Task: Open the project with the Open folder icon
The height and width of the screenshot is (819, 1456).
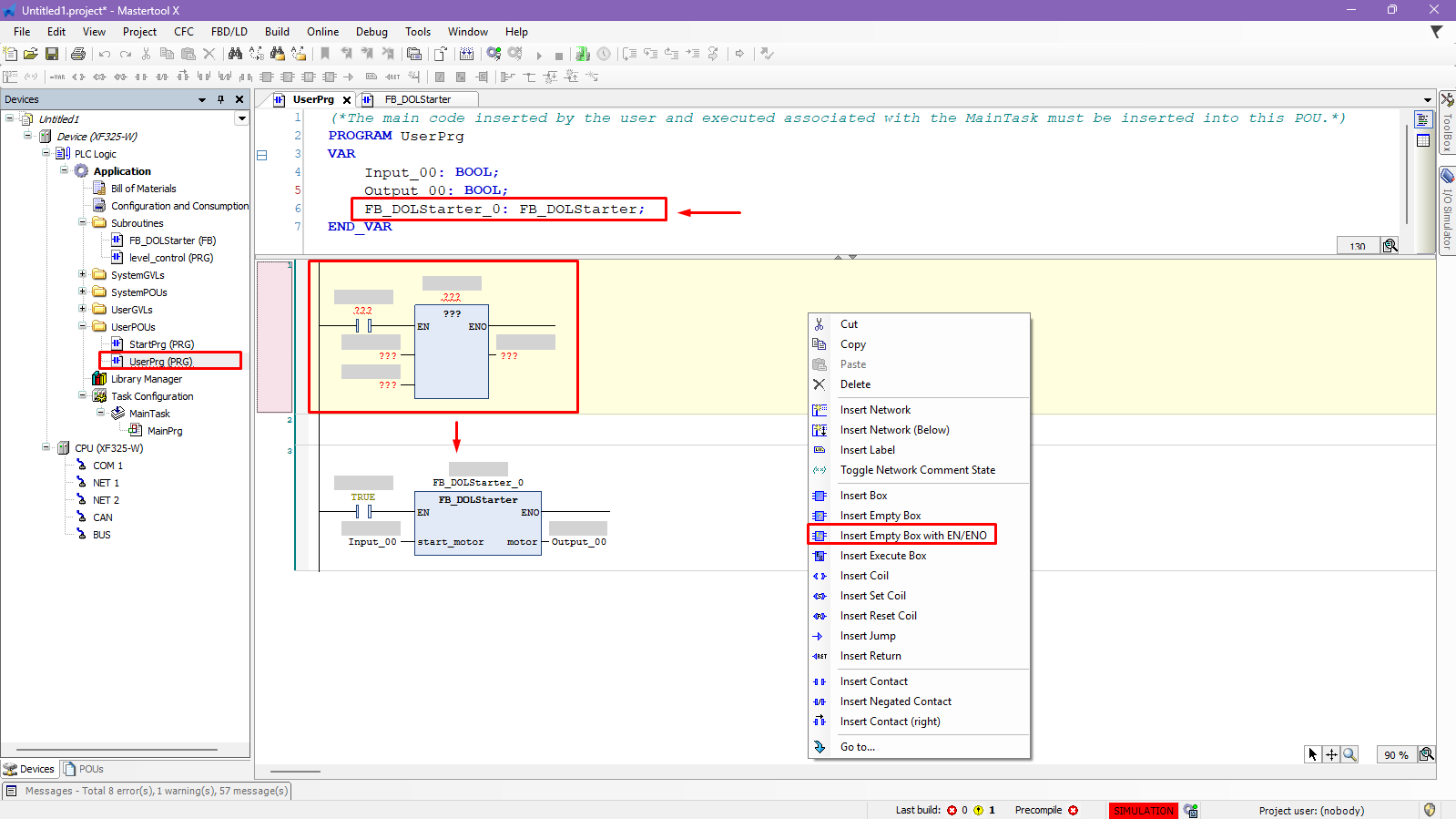Action: (31, 55)
